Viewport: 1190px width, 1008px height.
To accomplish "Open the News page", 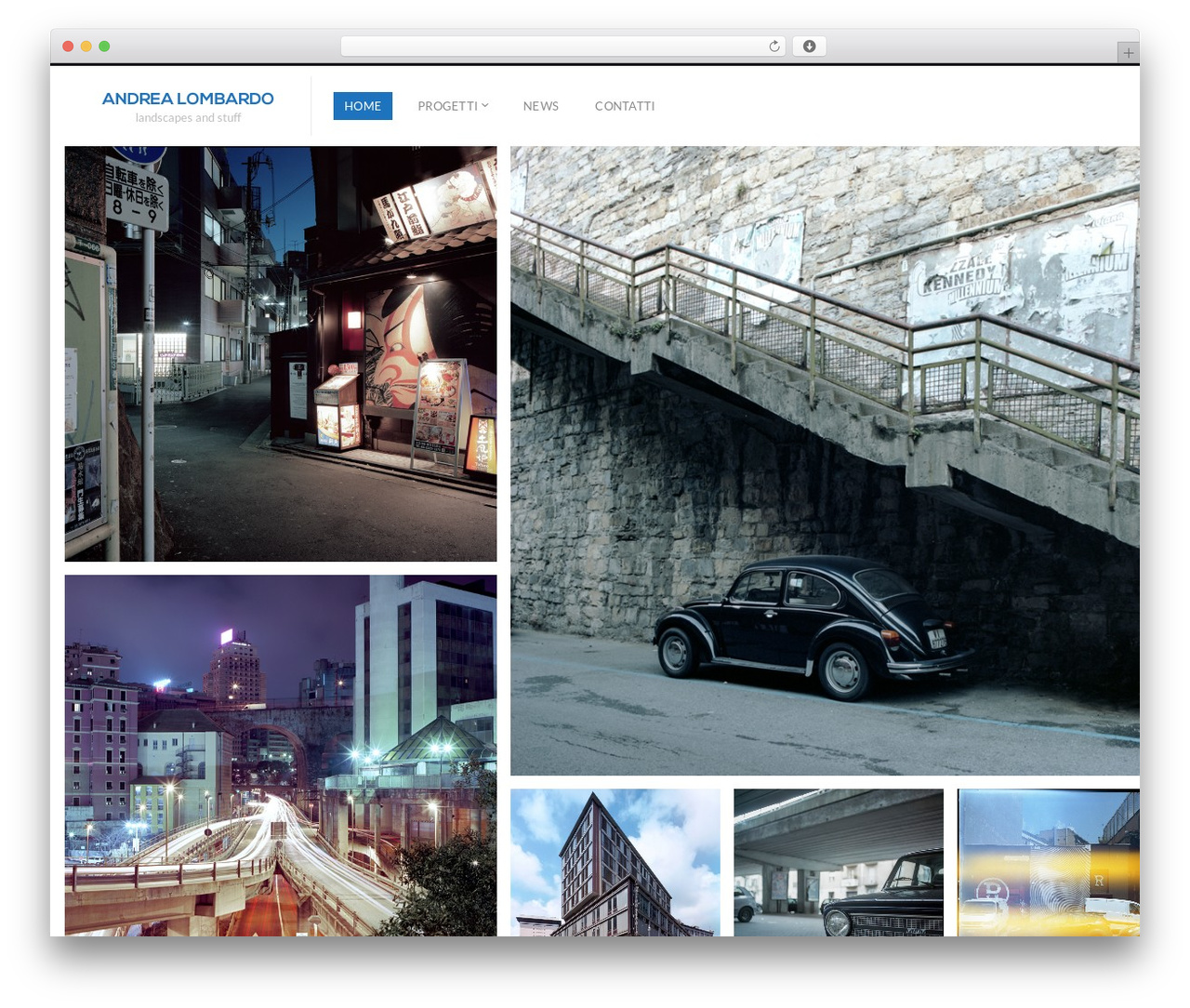I will pyautogui.click(x=540, y=106).
